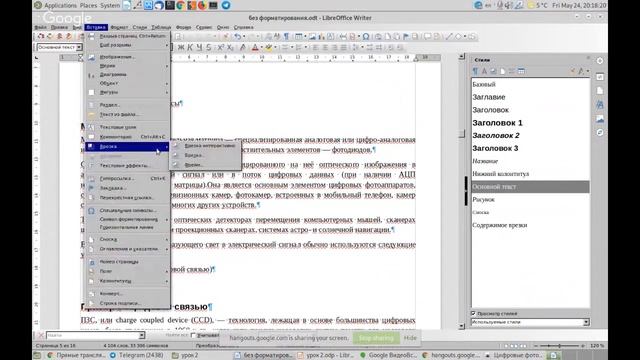Viewport: 640px width, 360px height.
Task: Click the Insert Image toolbar icon
Action: [x=312, y=37]
